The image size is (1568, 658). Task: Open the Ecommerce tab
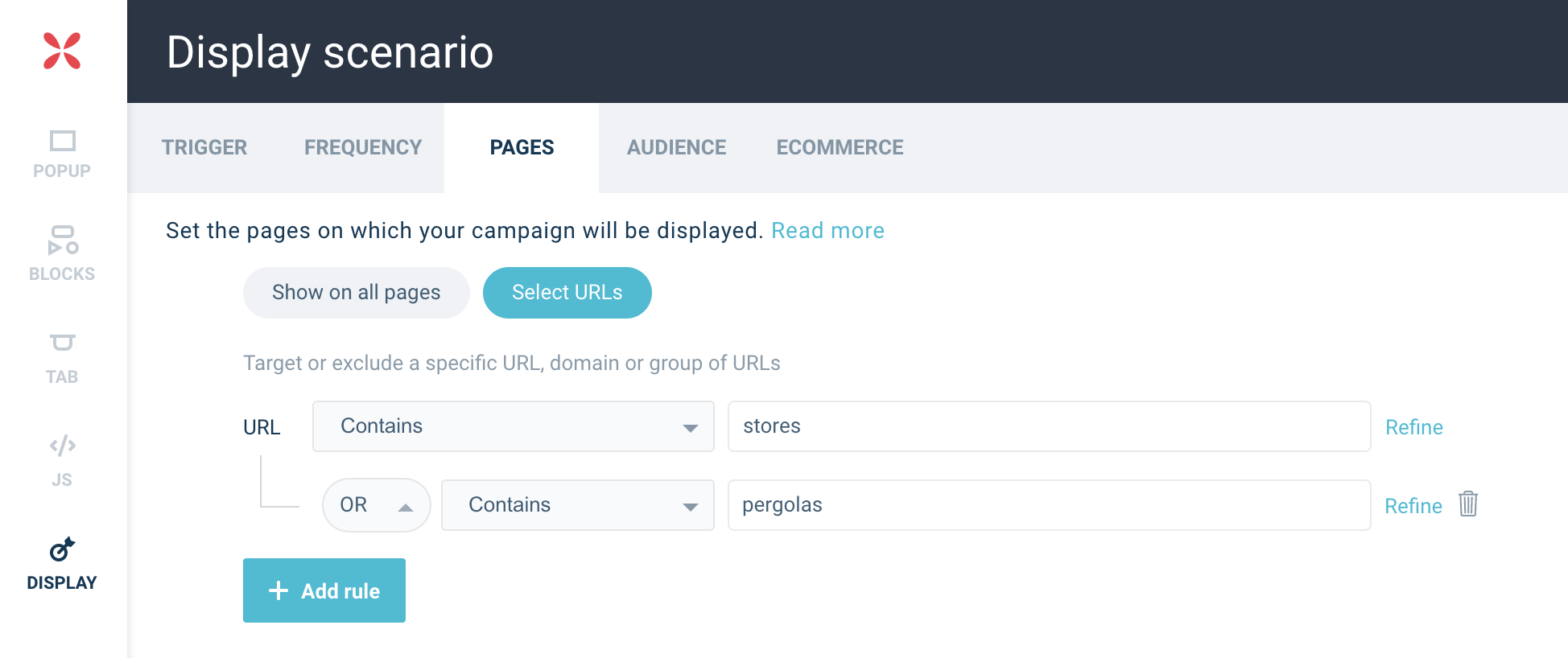tap(840, 147)
